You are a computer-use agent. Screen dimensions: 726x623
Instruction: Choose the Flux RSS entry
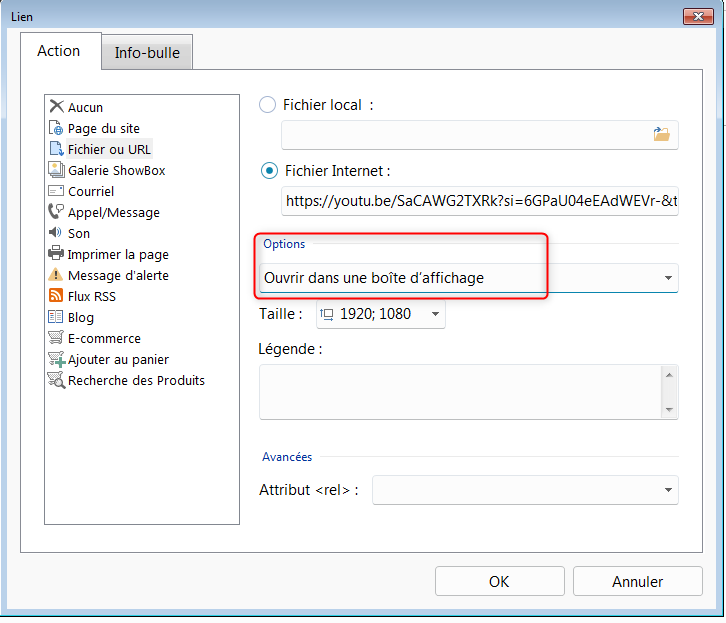pos(92,296)
